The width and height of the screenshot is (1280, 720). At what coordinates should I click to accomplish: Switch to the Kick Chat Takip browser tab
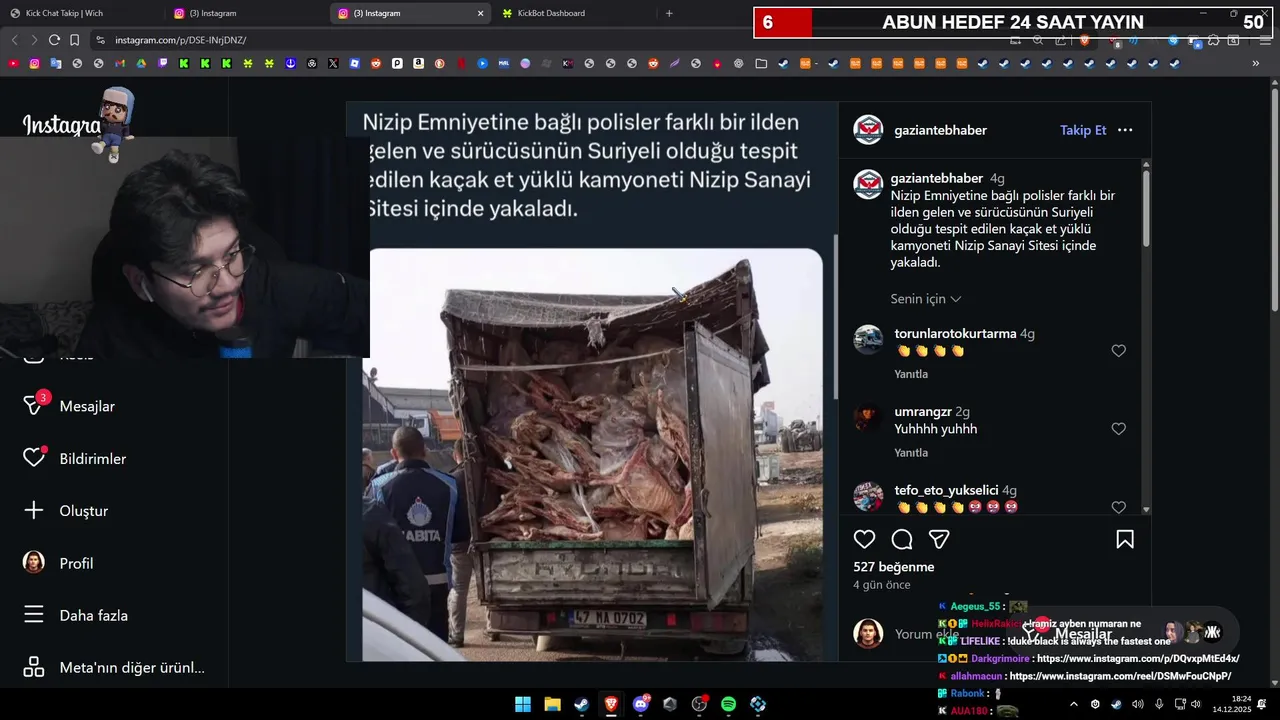pos(81,13)
